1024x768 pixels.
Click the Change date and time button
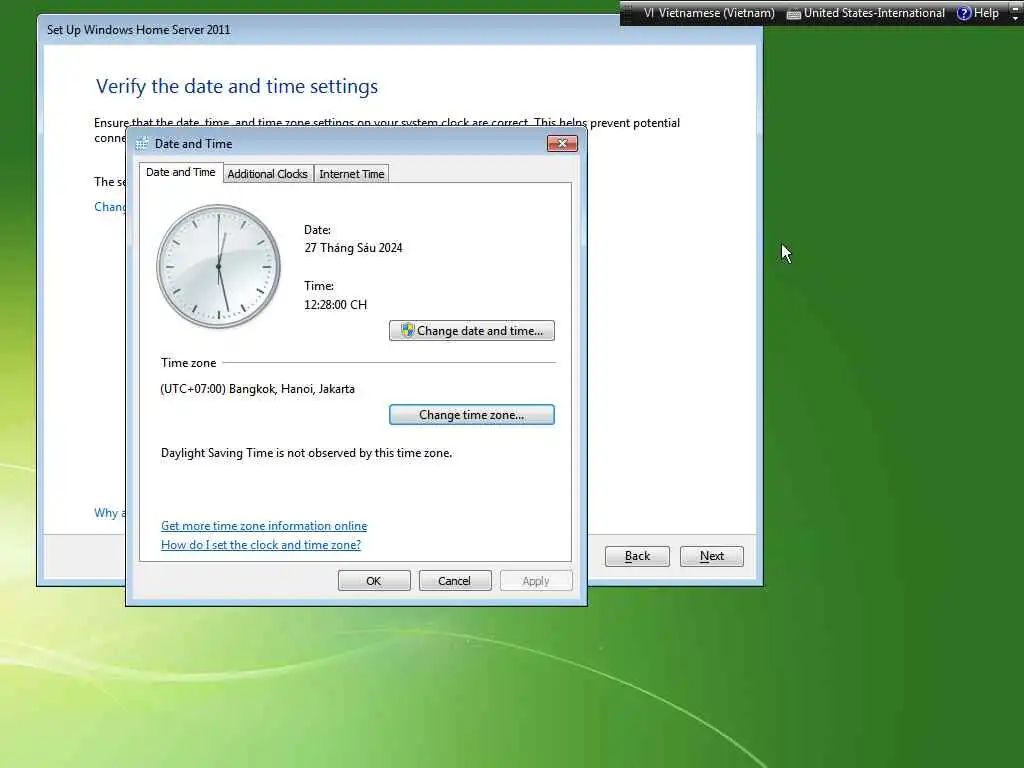[x=472, y=330]
